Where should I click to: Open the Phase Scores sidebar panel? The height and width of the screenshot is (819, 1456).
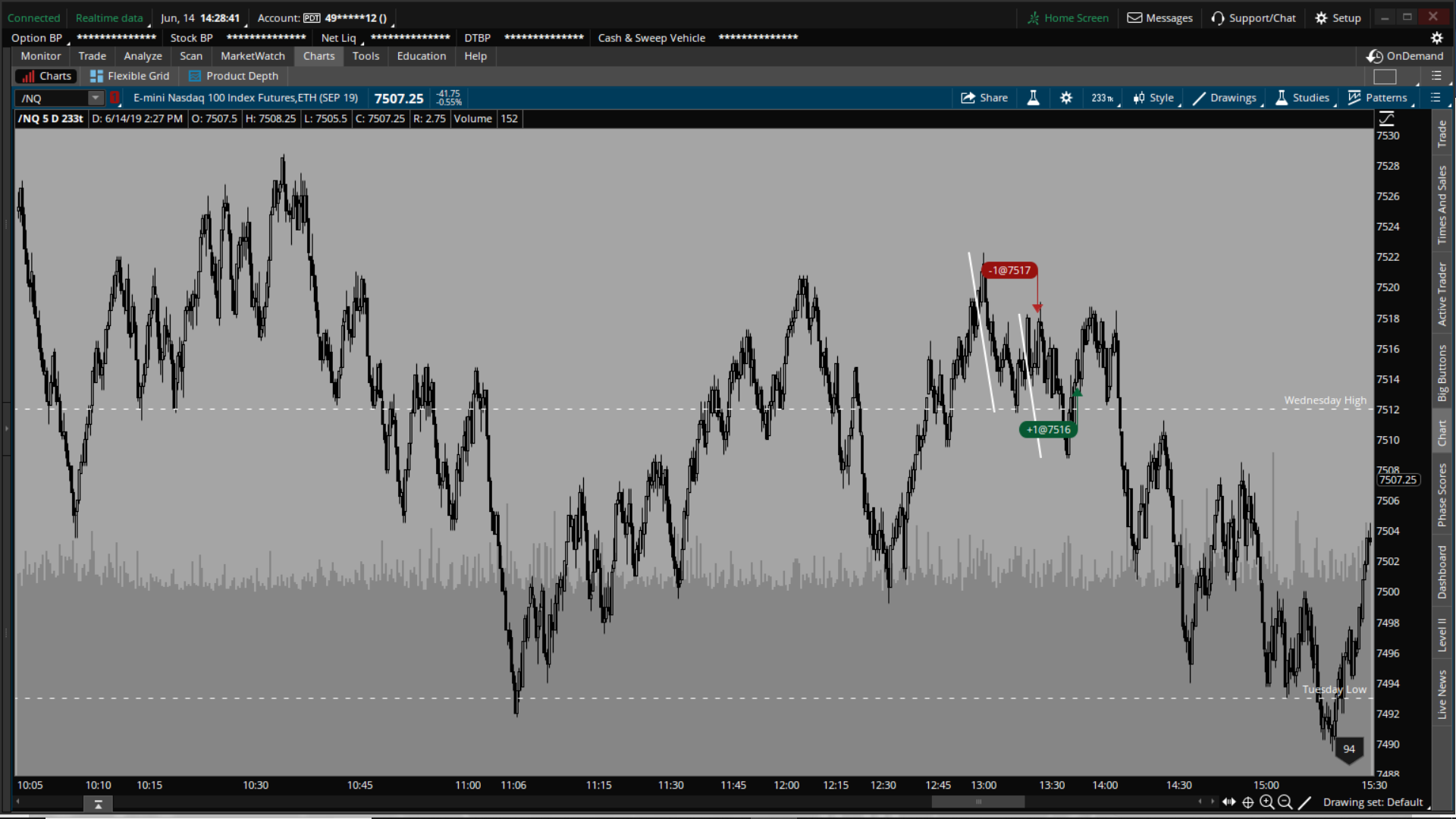coord(1442,494)
